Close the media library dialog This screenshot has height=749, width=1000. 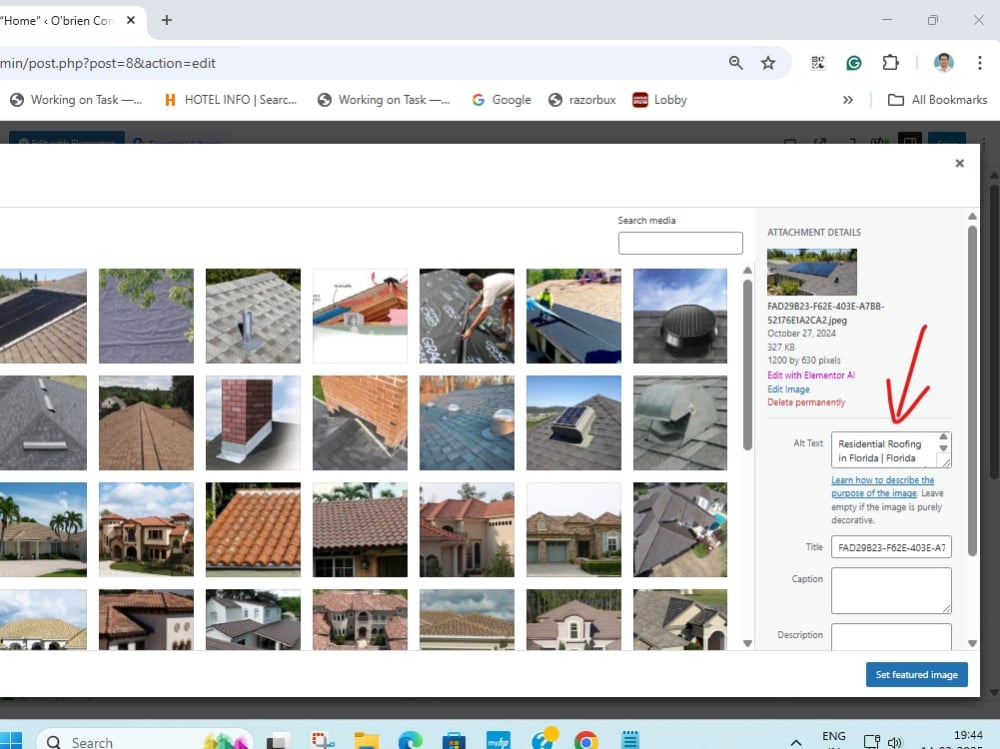click(x=959, y=163)
